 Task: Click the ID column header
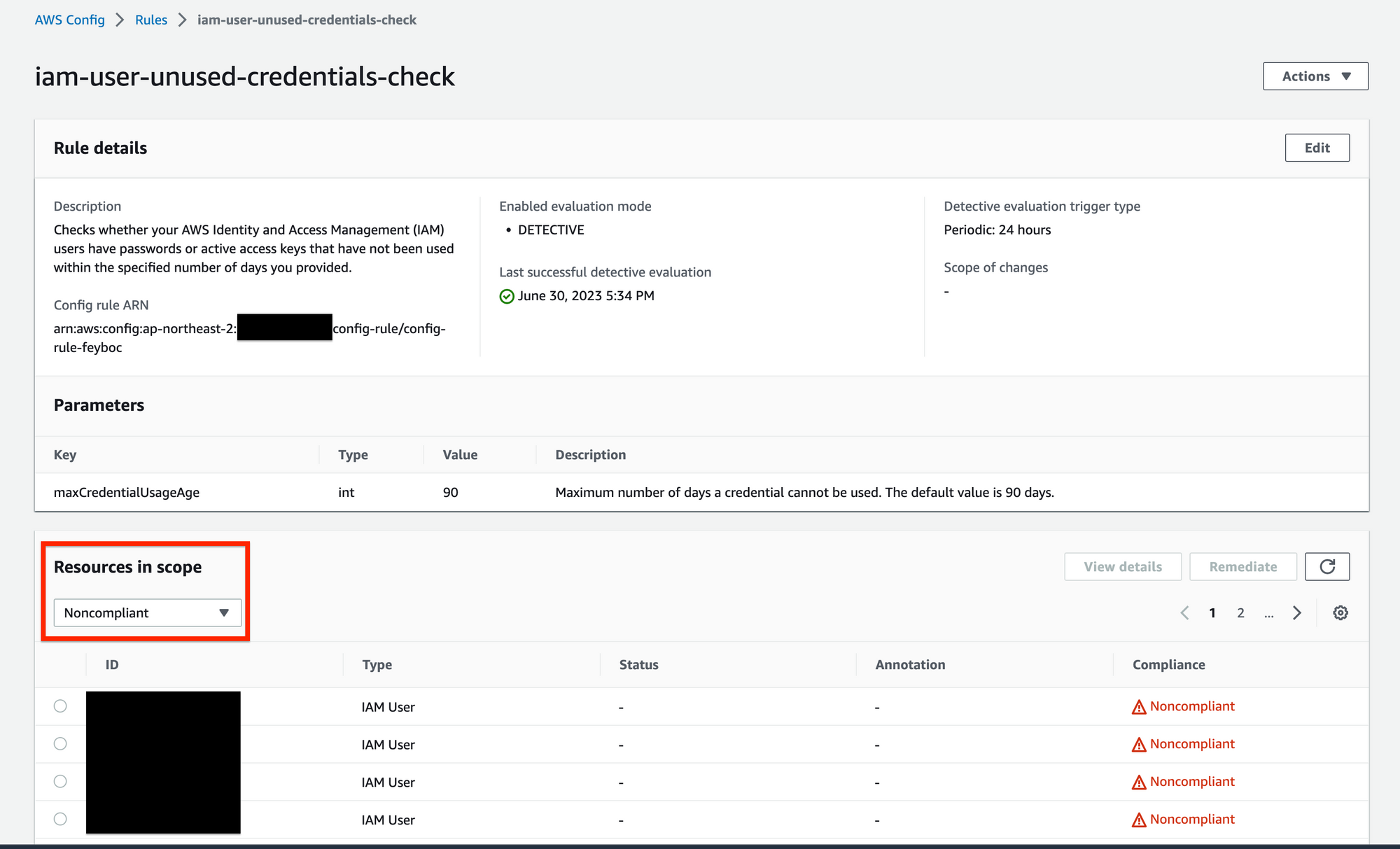(112, 665)
